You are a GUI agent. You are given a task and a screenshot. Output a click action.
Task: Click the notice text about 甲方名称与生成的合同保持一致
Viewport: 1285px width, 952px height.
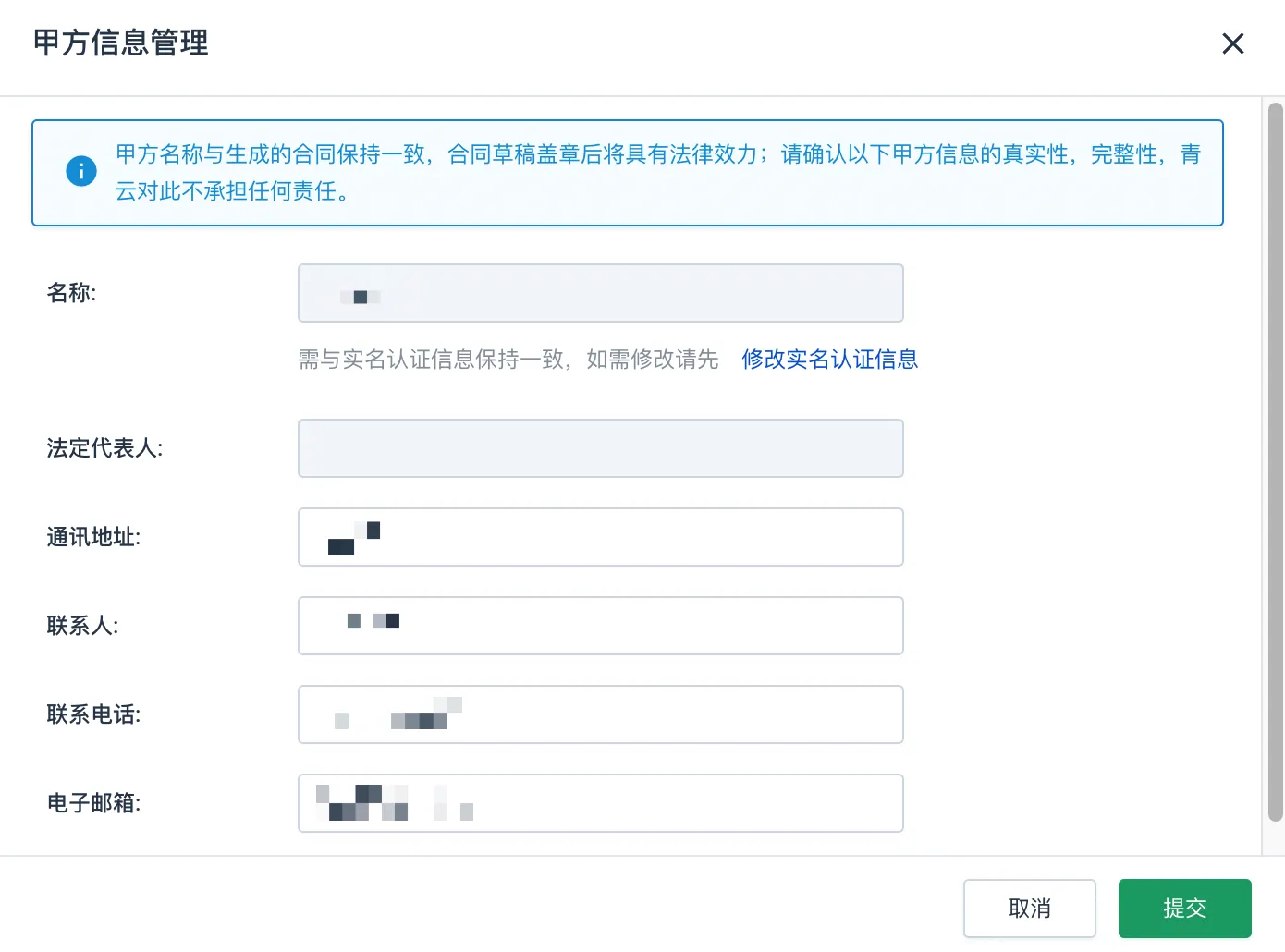658,172
